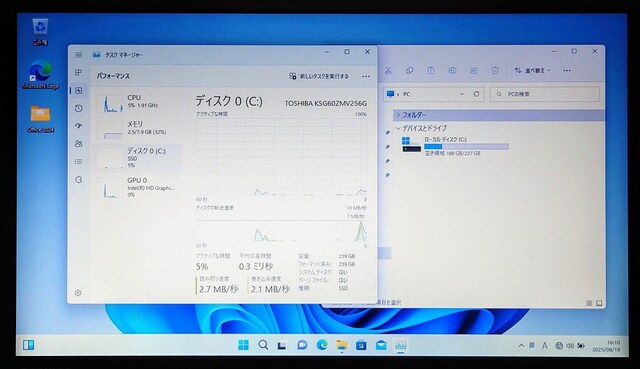
Task: Click the Rename icon in Explorer toolbar
Action: pyautogui.click(x=452, y=71)
